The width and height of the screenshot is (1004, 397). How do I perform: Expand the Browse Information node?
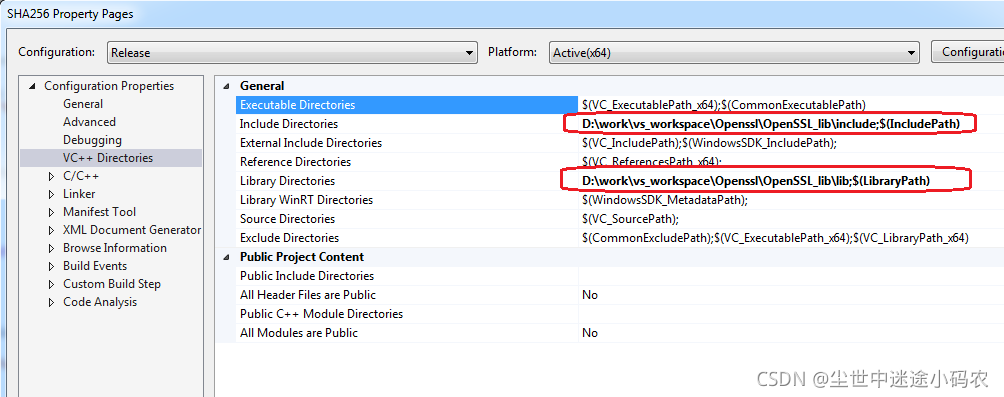(x=52, y=248)
